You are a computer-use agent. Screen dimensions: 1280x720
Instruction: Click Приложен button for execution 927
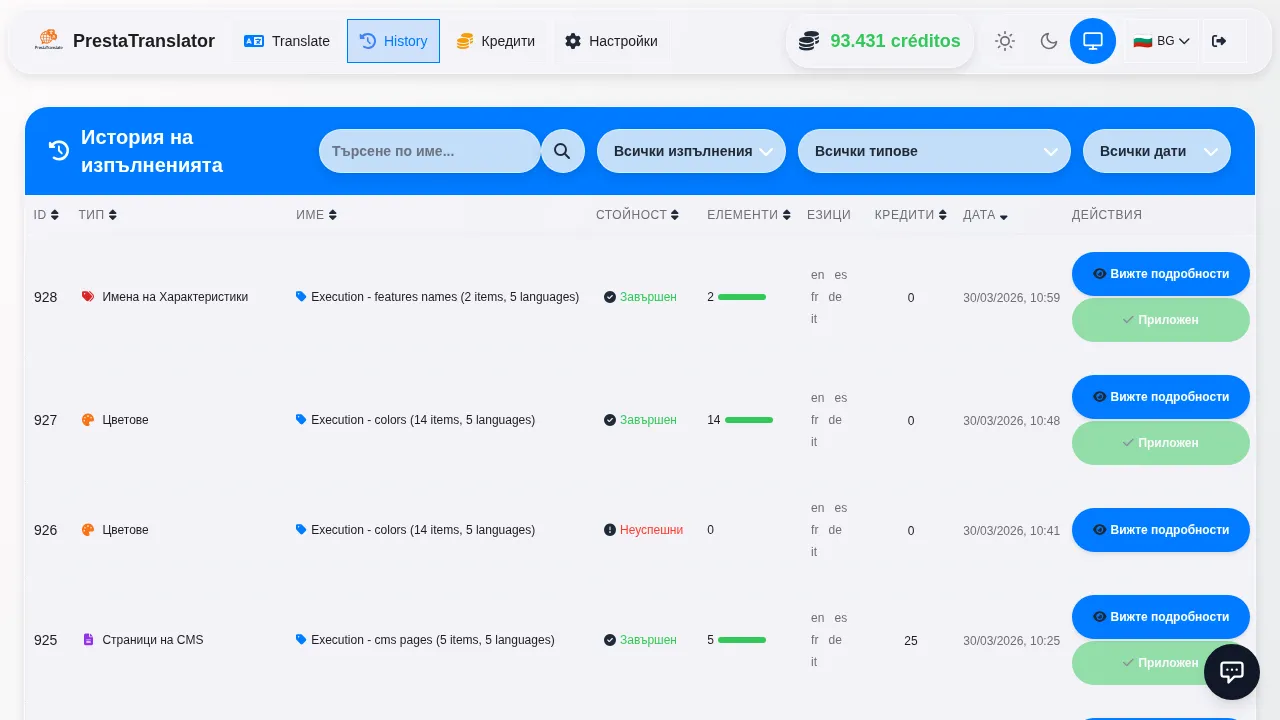(x=1160, y=443)
